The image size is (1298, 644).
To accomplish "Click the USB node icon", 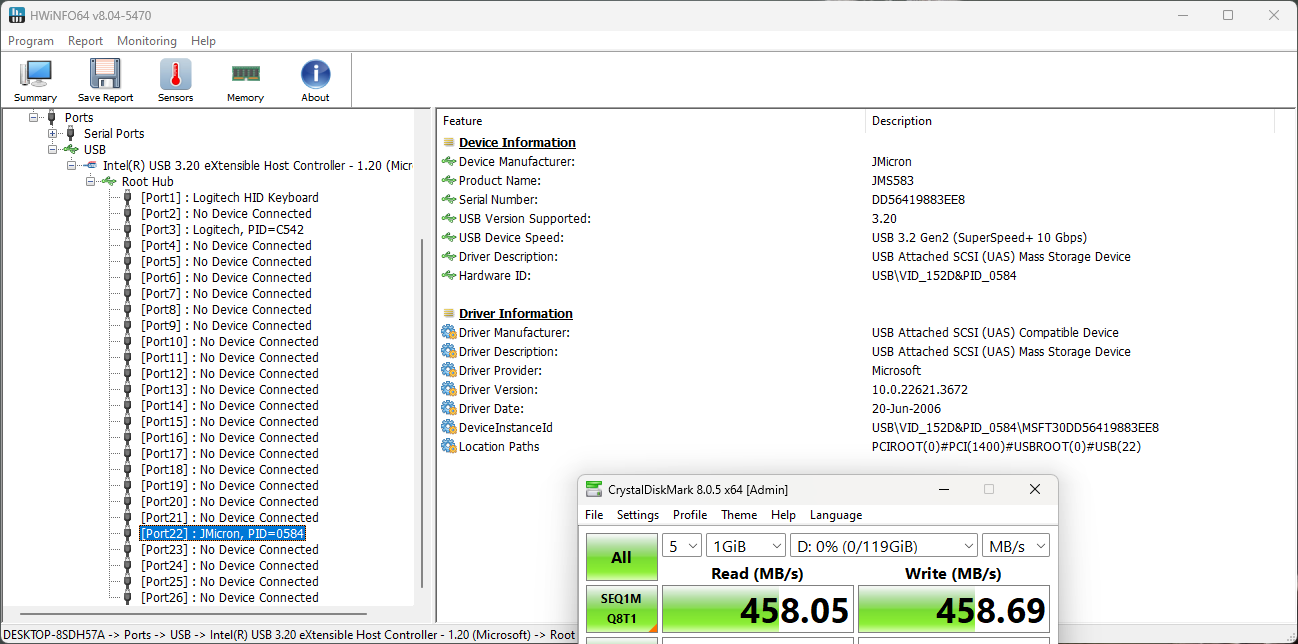I will (x=70, y=150).
